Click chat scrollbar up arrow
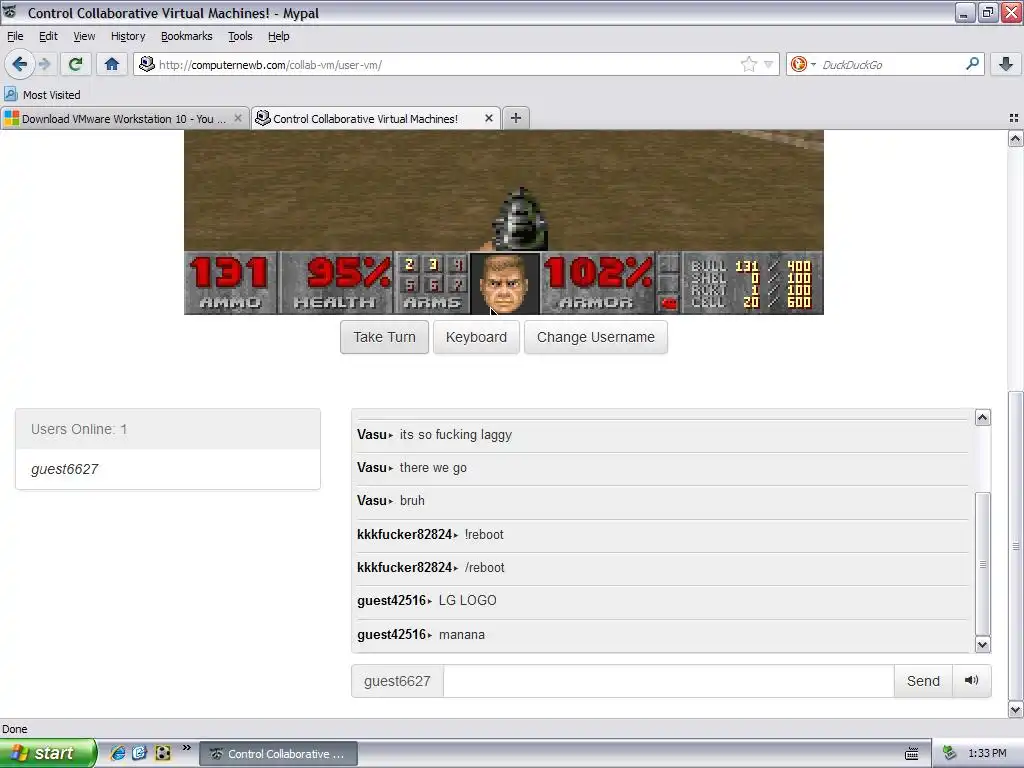The image size is (1024, 768). (983, 417)
